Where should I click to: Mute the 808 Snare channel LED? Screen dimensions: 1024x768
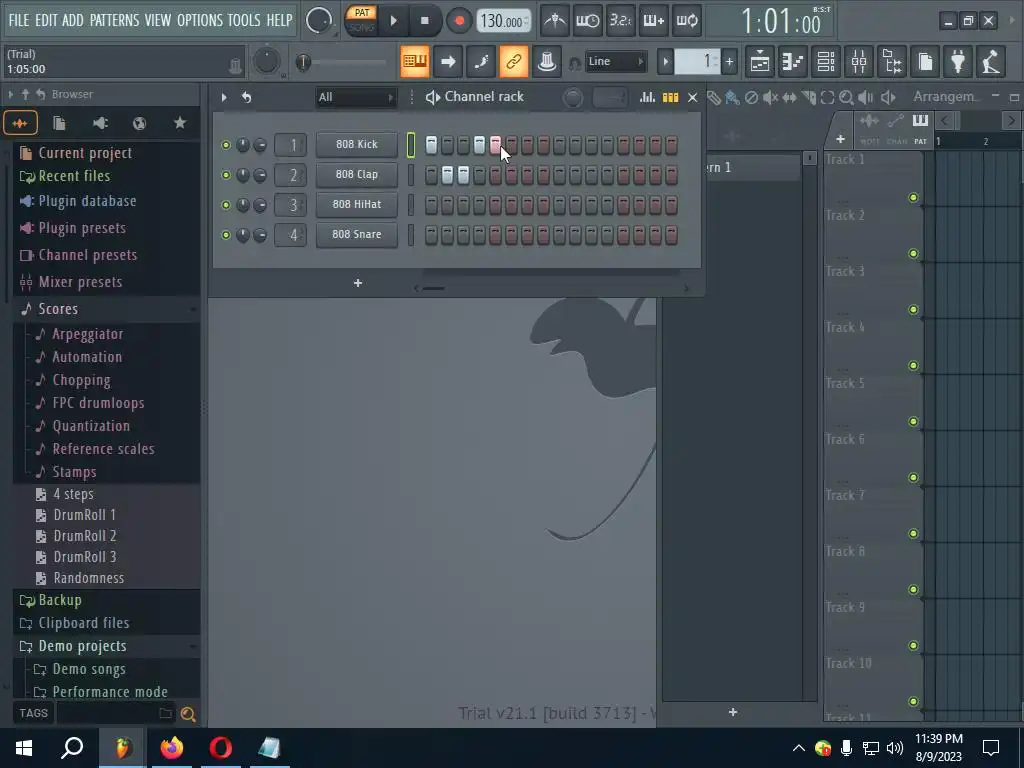226,235
